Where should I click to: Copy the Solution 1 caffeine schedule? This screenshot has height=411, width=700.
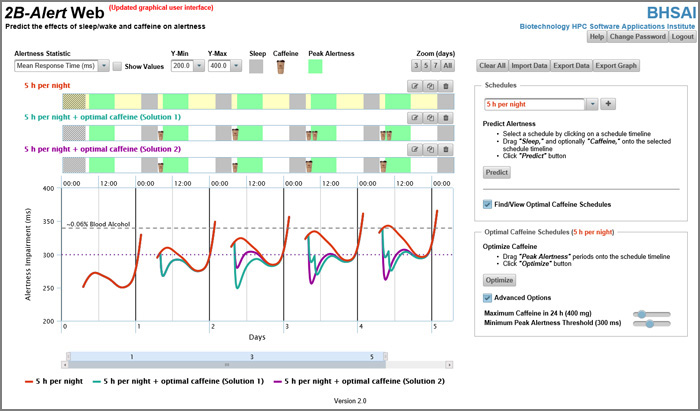tap(430, 118)
